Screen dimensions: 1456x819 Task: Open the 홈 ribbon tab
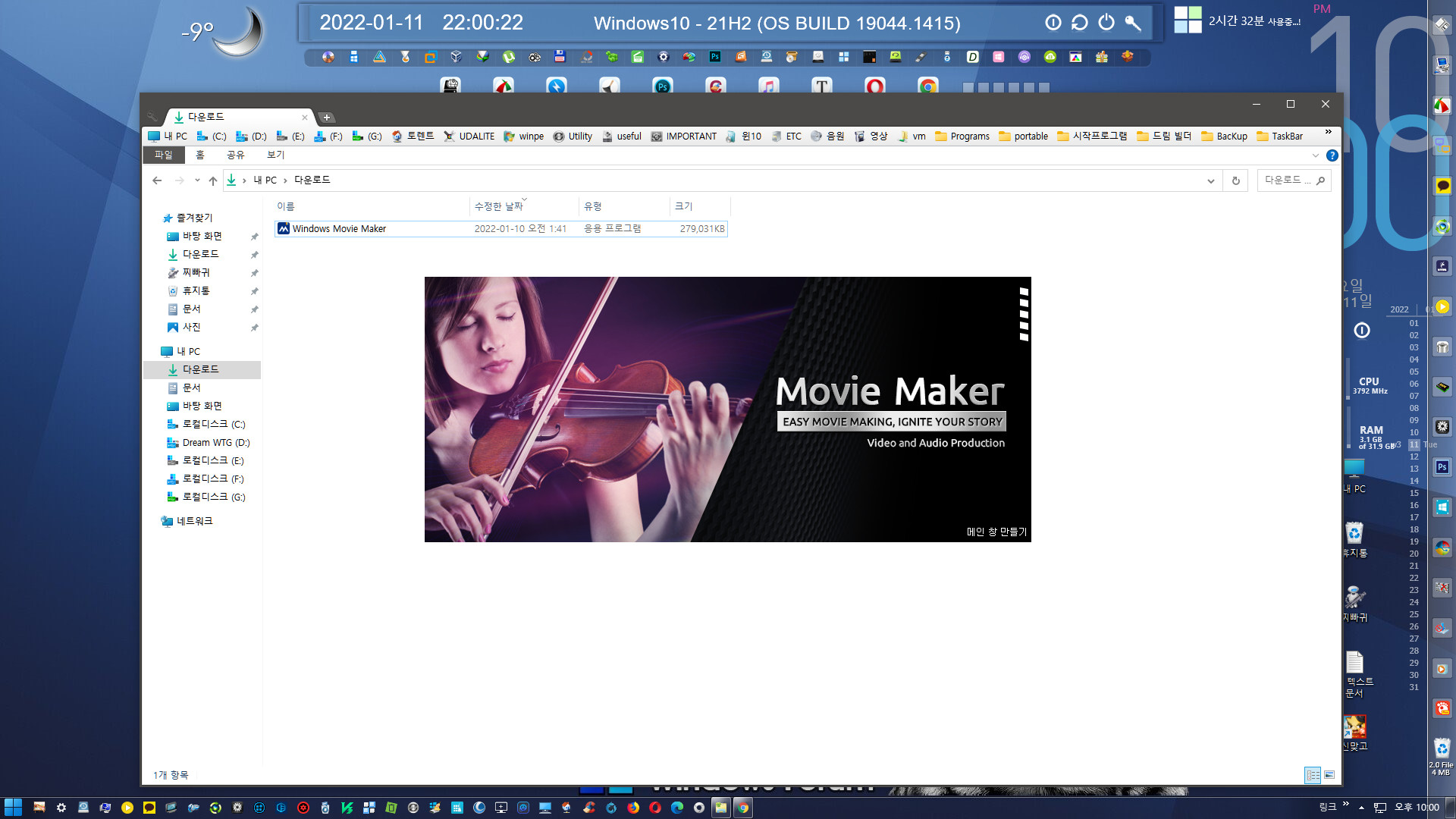pyautogui.click(x=200, y=155)
